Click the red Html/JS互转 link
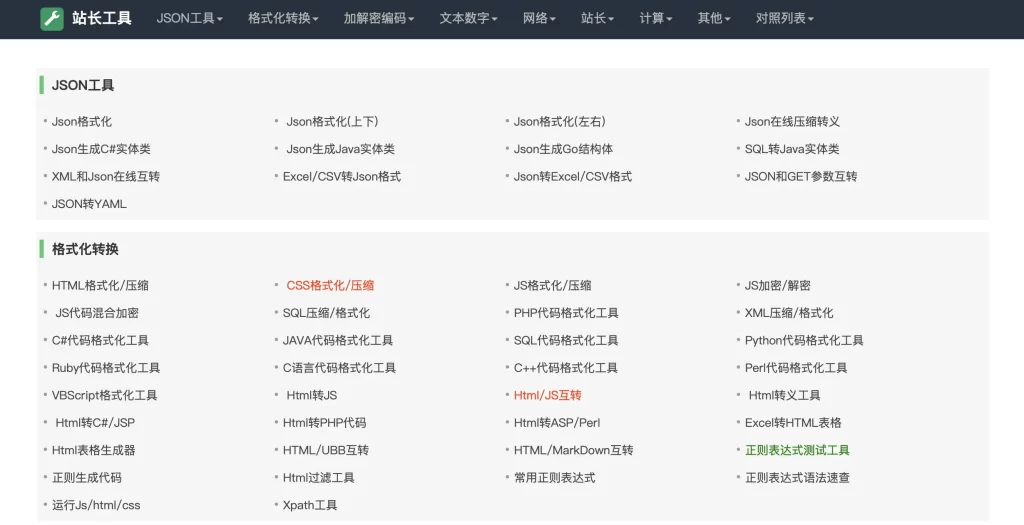1024x525 pixels. (x=547, y=395)
